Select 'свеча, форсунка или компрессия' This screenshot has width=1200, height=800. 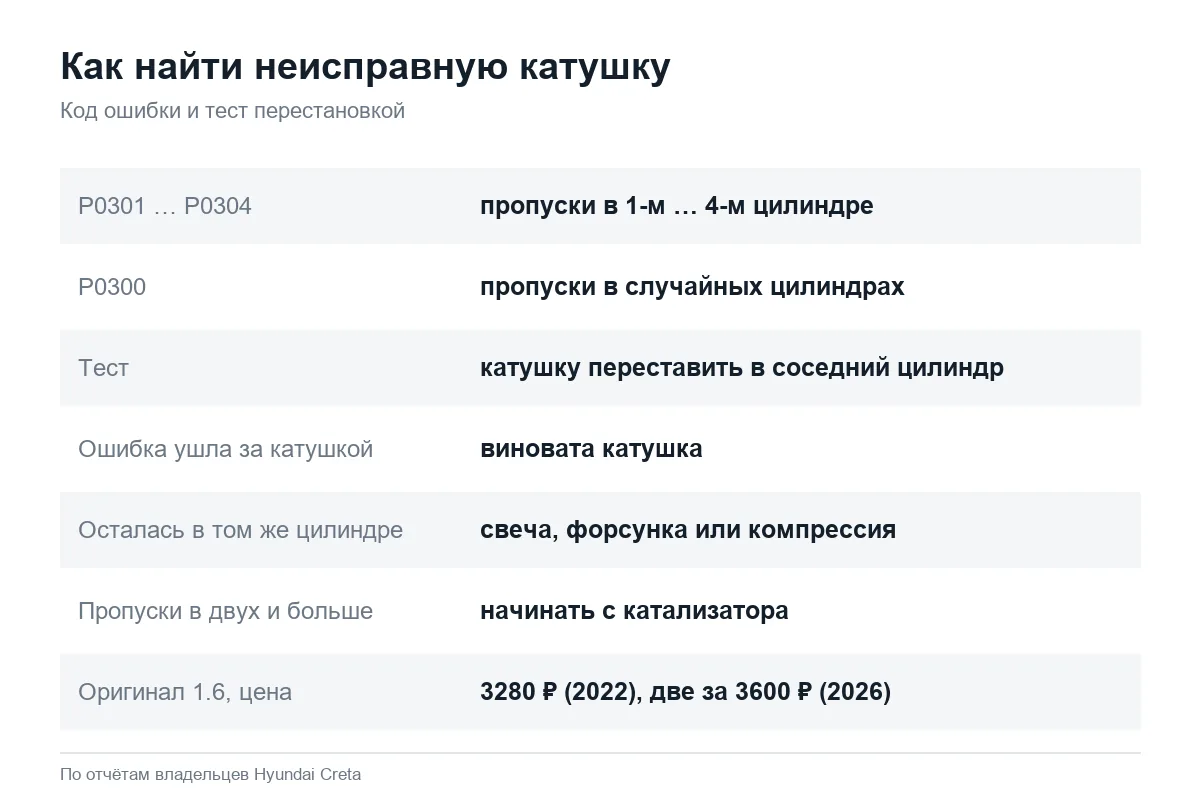point(688,530)
